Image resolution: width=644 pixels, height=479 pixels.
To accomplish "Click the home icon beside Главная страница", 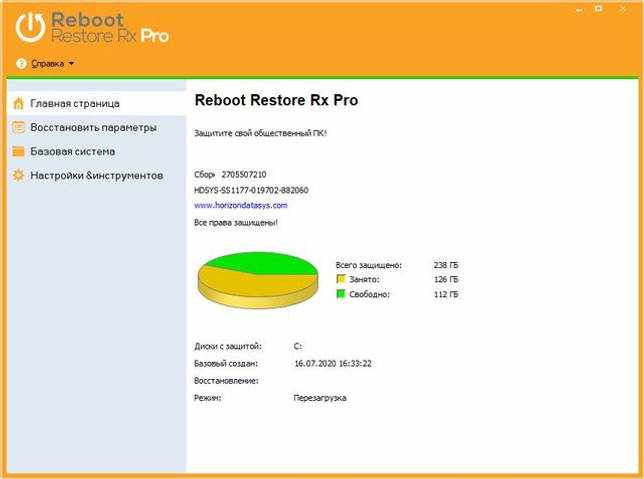I will tap(18, 104).
